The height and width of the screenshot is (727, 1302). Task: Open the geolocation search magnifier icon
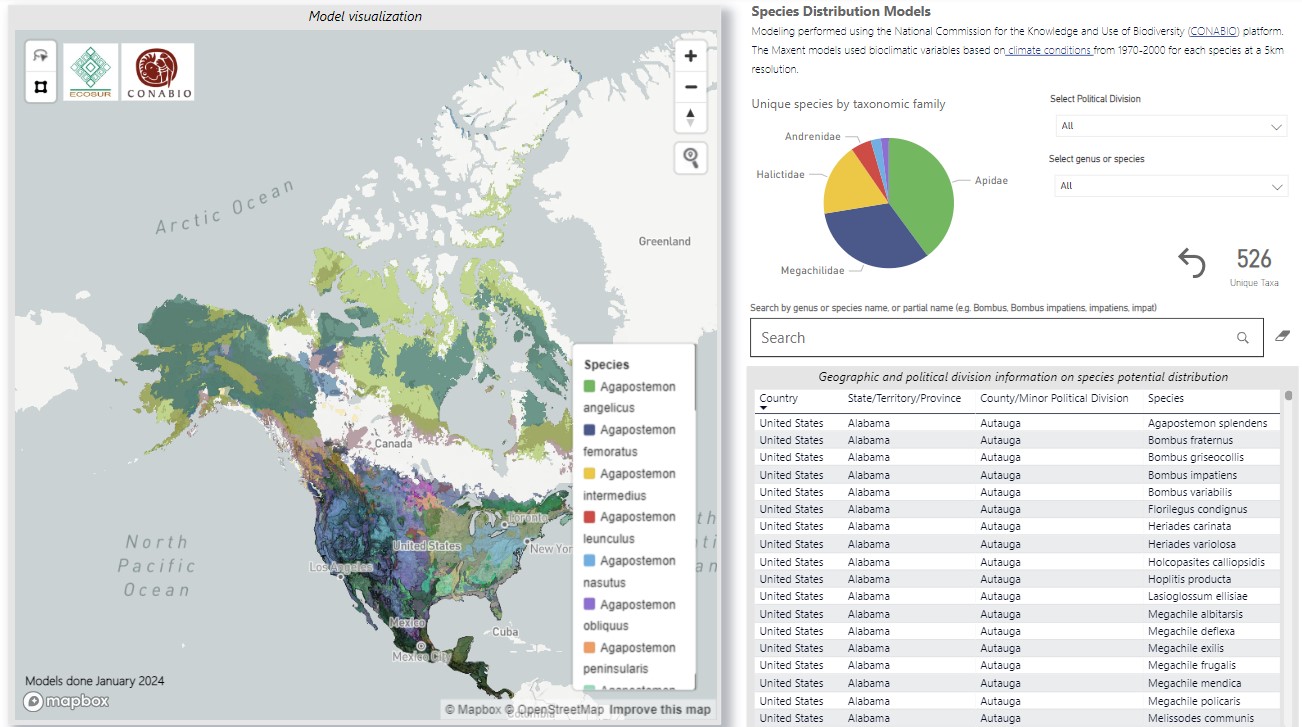pos(690,157)
